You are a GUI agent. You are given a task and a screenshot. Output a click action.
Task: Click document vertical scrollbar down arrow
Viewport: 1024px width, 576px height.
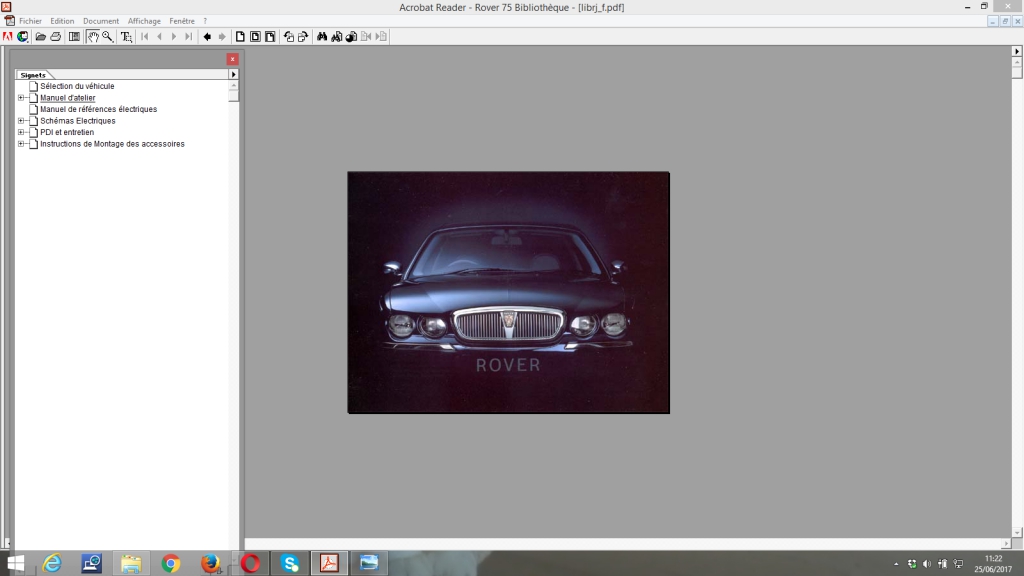pos(1017,532)
